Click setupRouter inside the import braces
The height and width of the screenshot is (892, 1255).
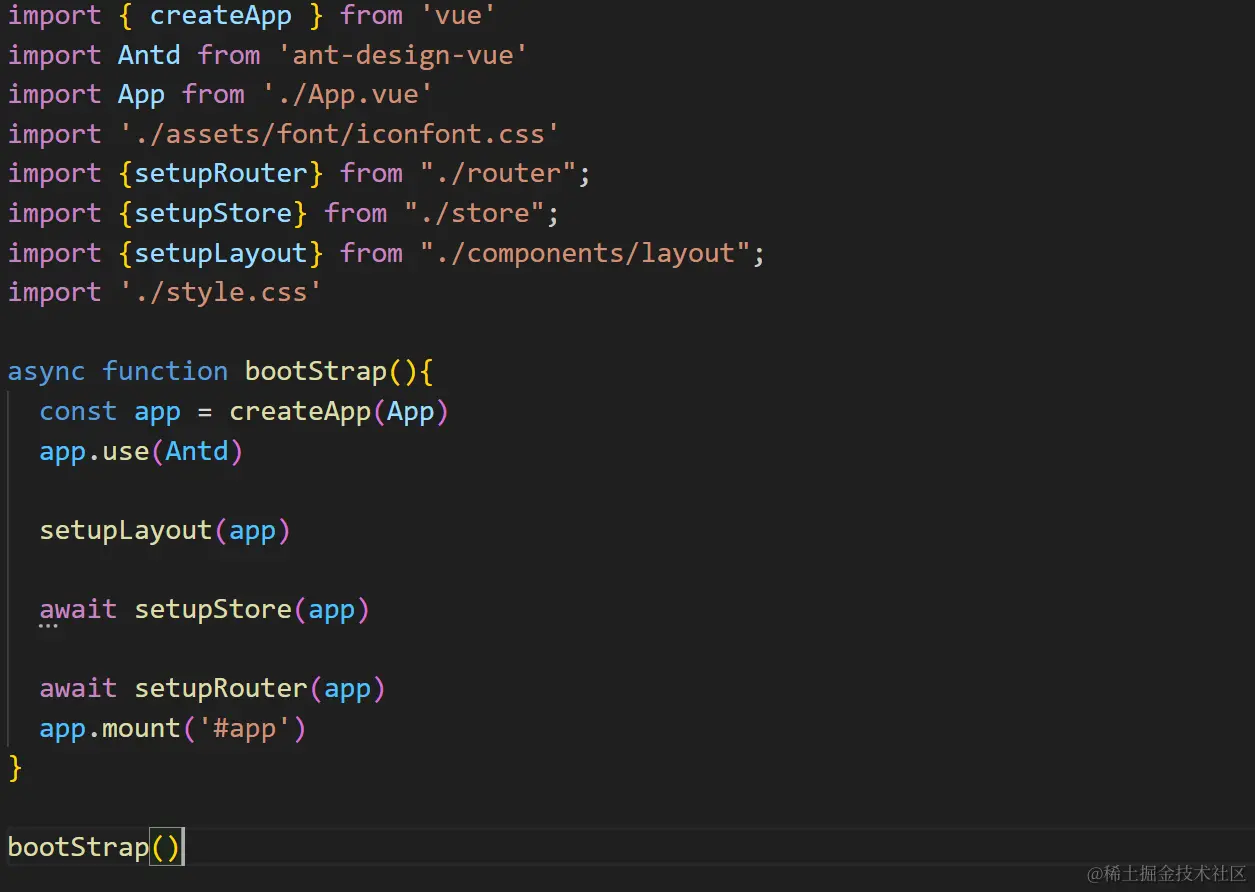pyautogui.click(x=221, y=174)
